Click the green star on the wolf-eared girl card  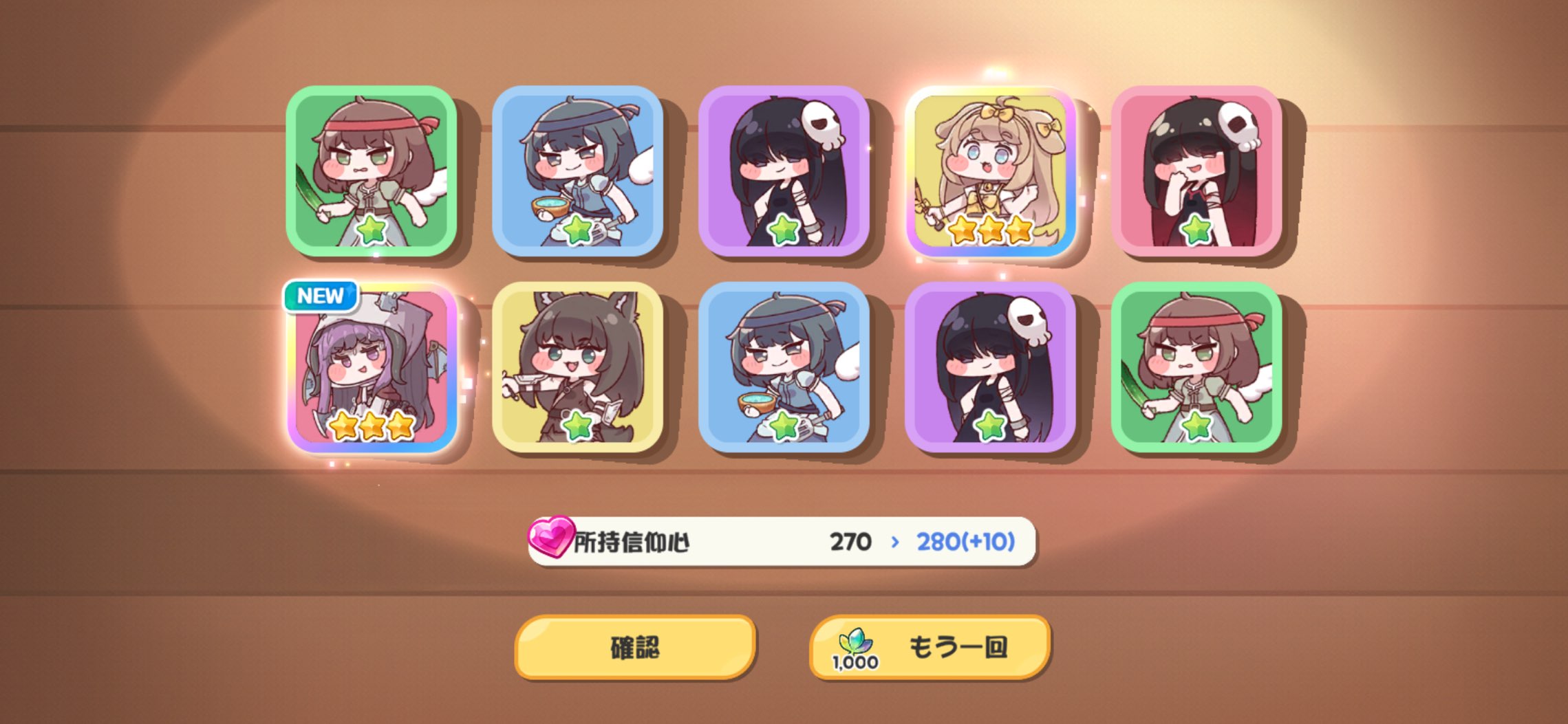point(577,426)
